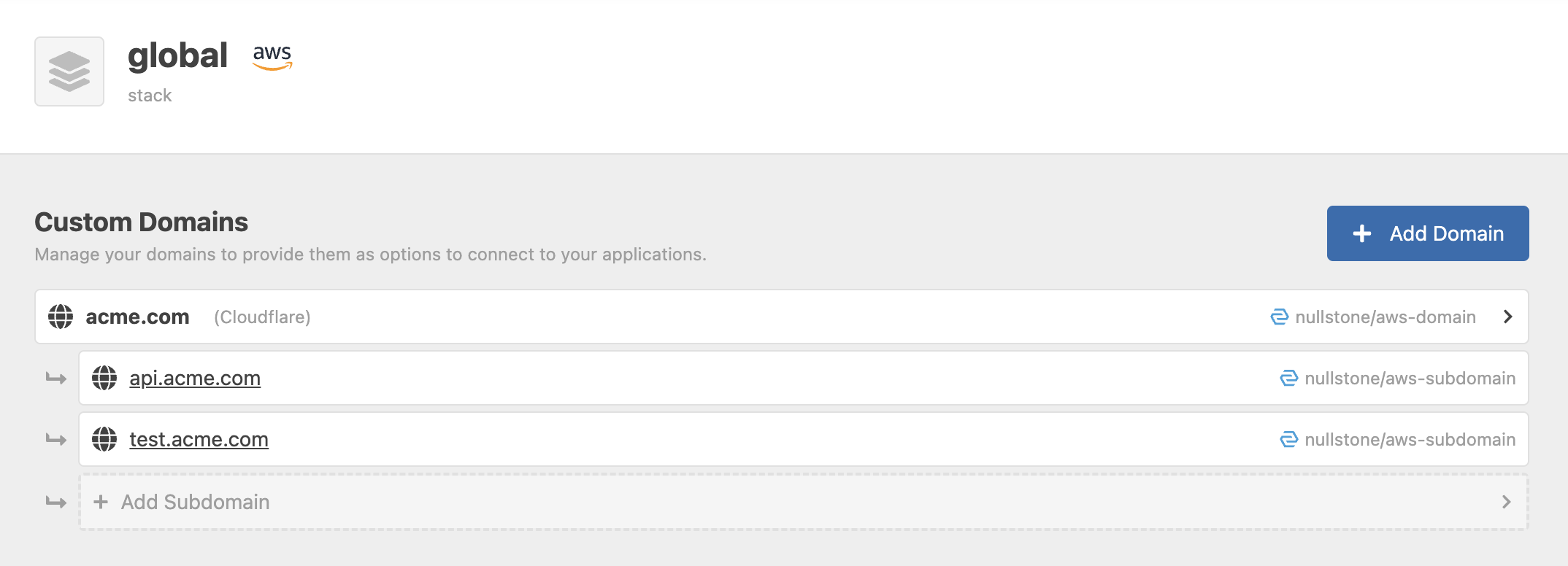Click the module icon in the test.acme.com row
This screenshot has height=566, width=1568.
[1289, 439]
